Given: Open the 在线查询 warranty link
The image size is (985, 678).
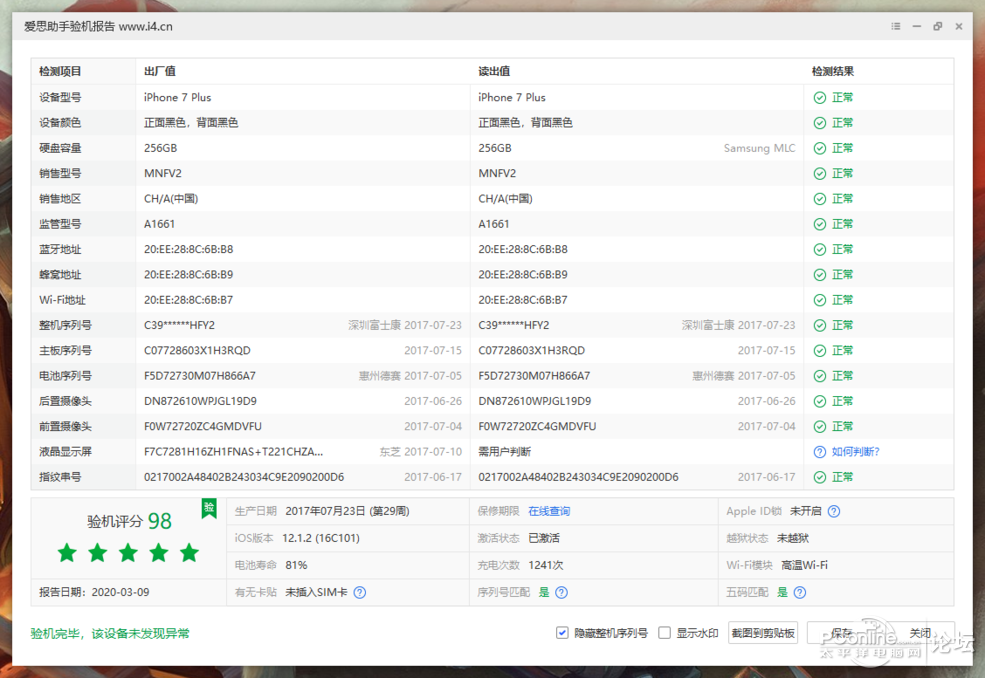Looking at the screenshot, I should coord(549,511).
